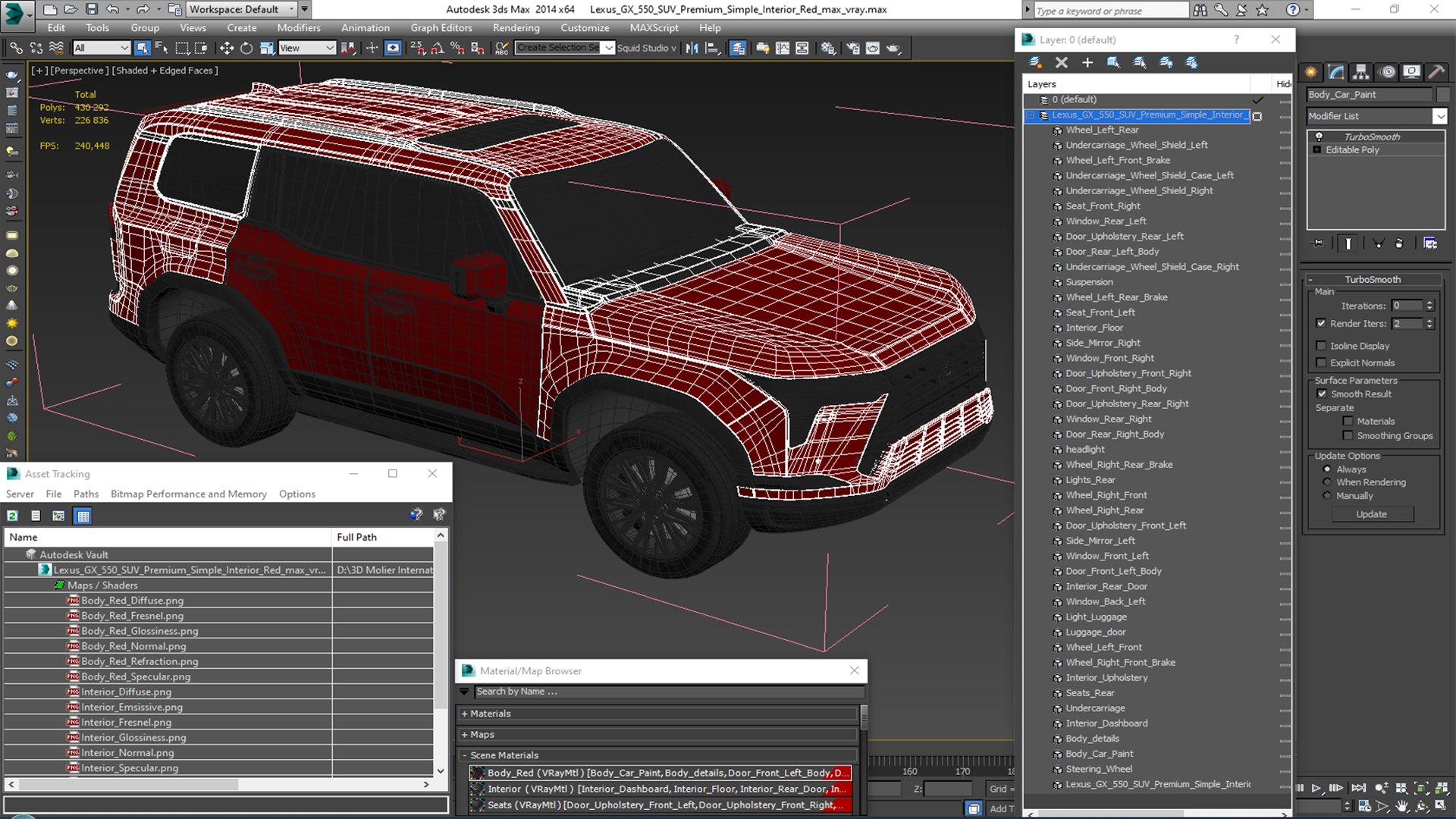Viewport: 1456px width, 819px height.
Task: Select the Manually update option
Action: (x=1327, y=496)
